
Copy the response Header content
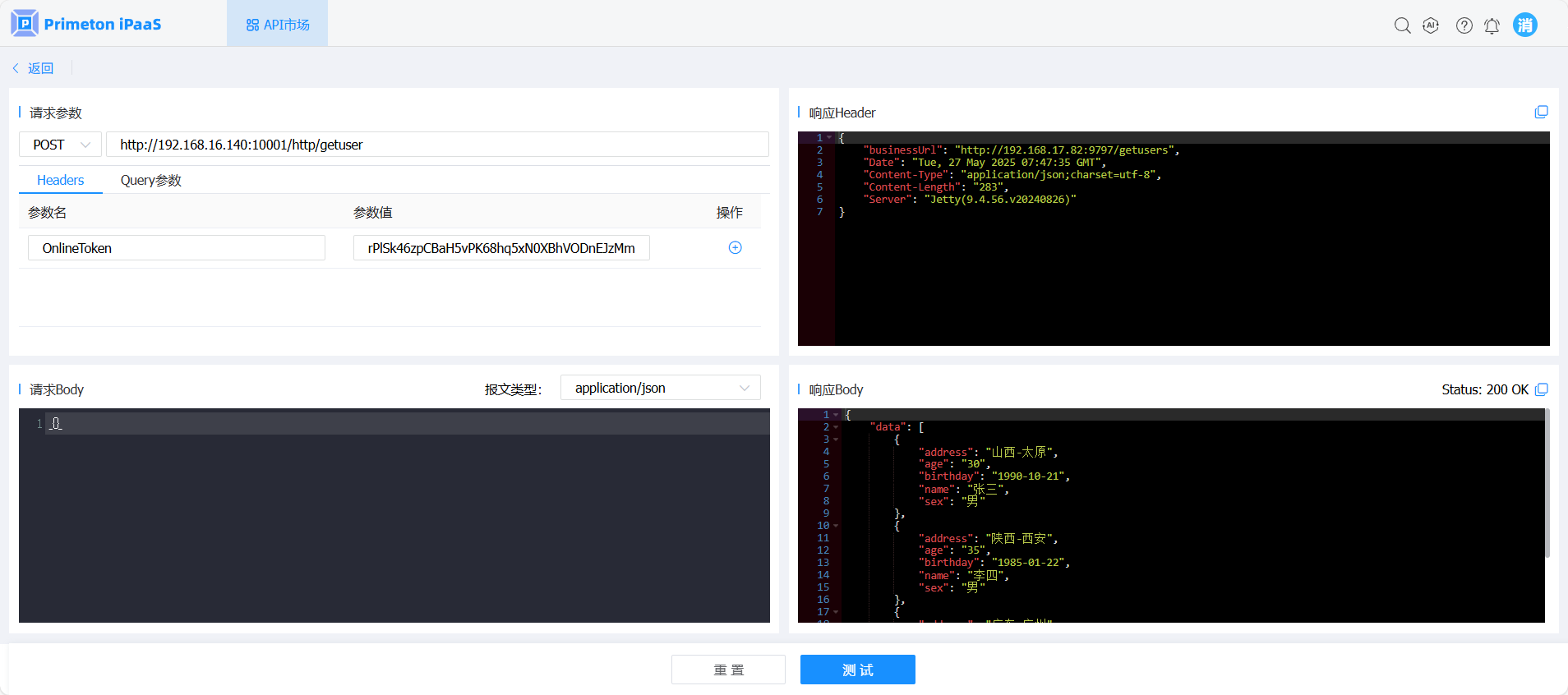pos(1541,112)
